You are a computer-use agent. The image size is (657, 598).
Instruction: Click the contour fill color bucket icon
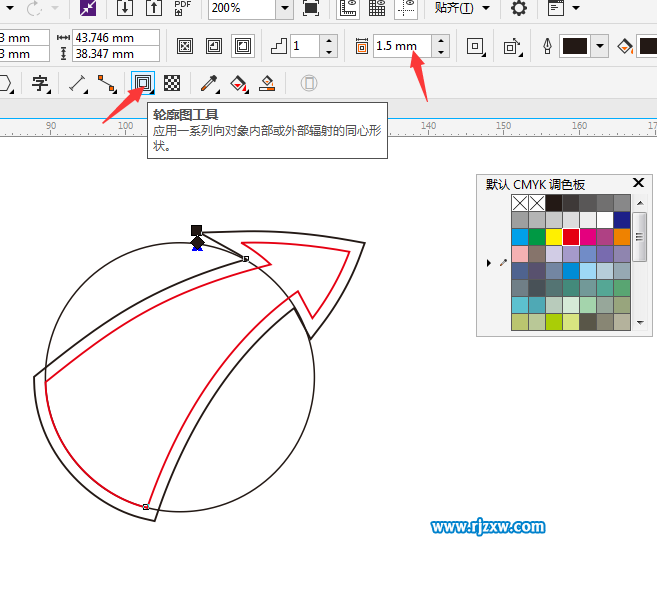[x=625, y=46]
